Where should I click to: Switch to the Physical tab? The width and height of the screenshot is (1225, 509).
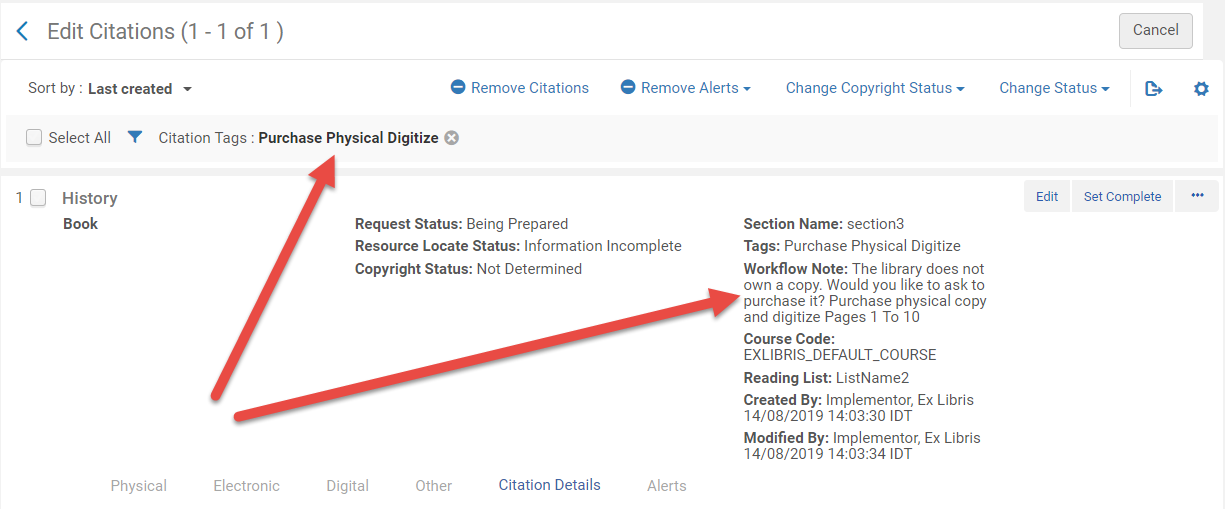point(139,486)
